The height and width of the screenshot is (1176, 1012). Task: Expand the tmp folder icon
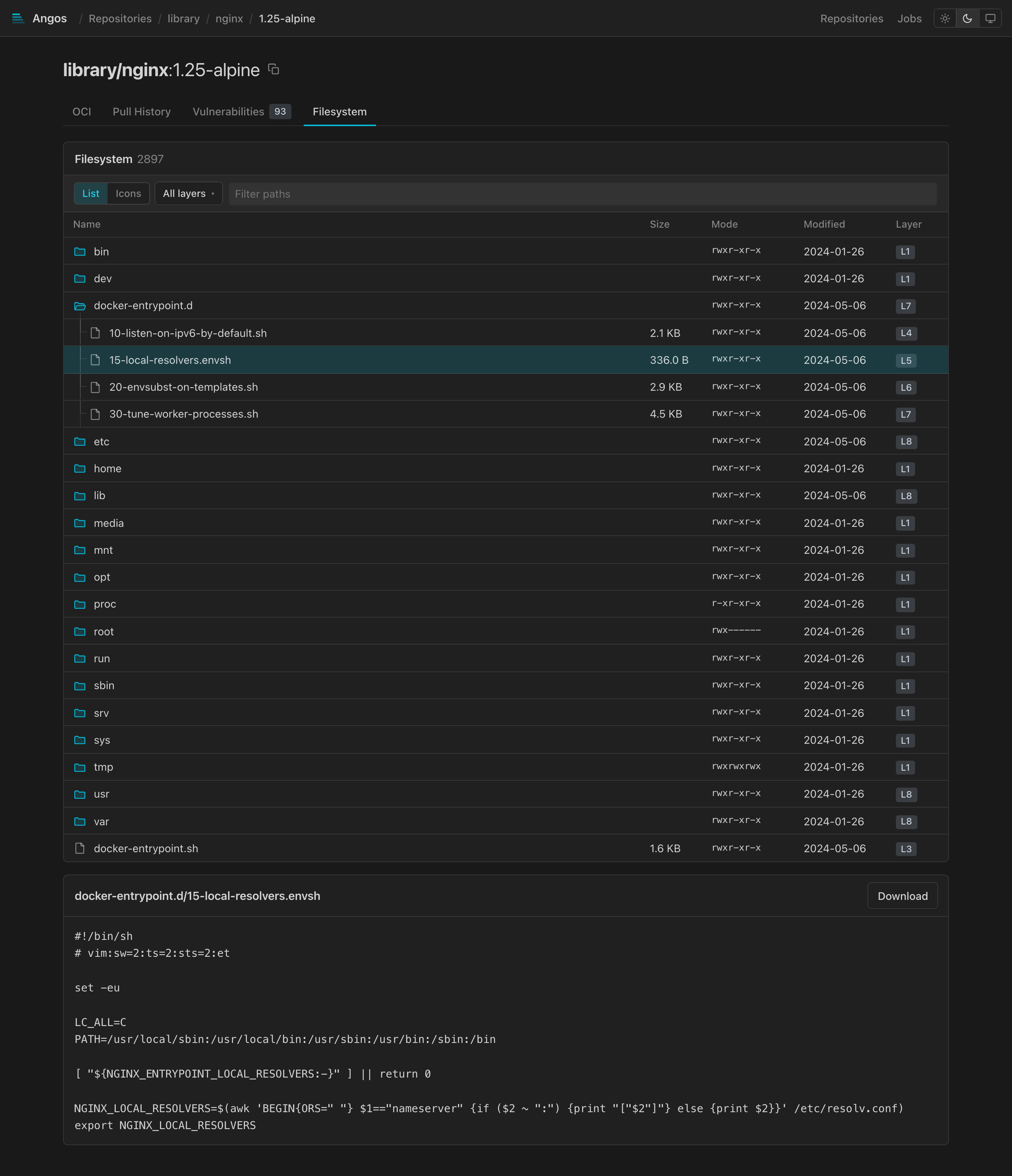point(80,767)
